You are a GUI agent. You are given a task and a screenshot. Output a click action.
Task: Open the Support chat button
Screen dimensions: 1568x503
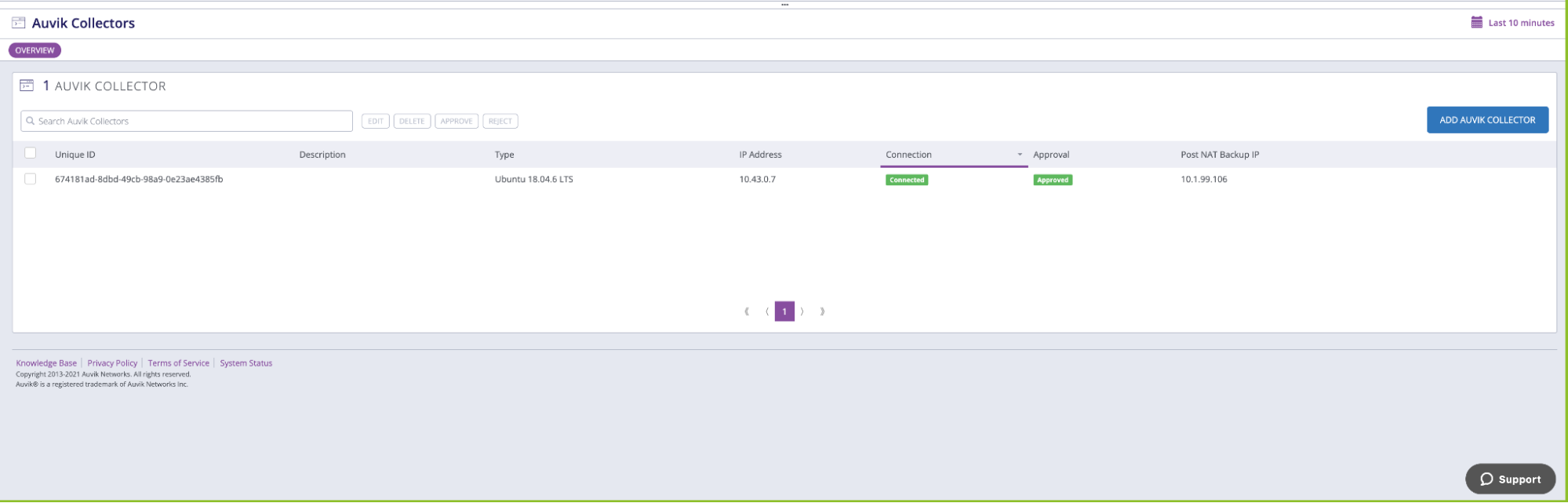point(1510,479)
